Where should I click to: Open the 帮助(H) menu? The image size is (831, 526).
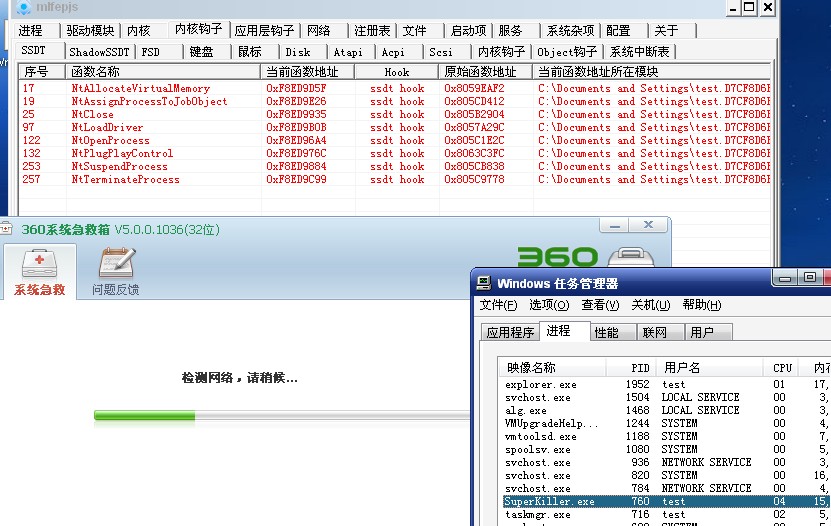[702, 305]
